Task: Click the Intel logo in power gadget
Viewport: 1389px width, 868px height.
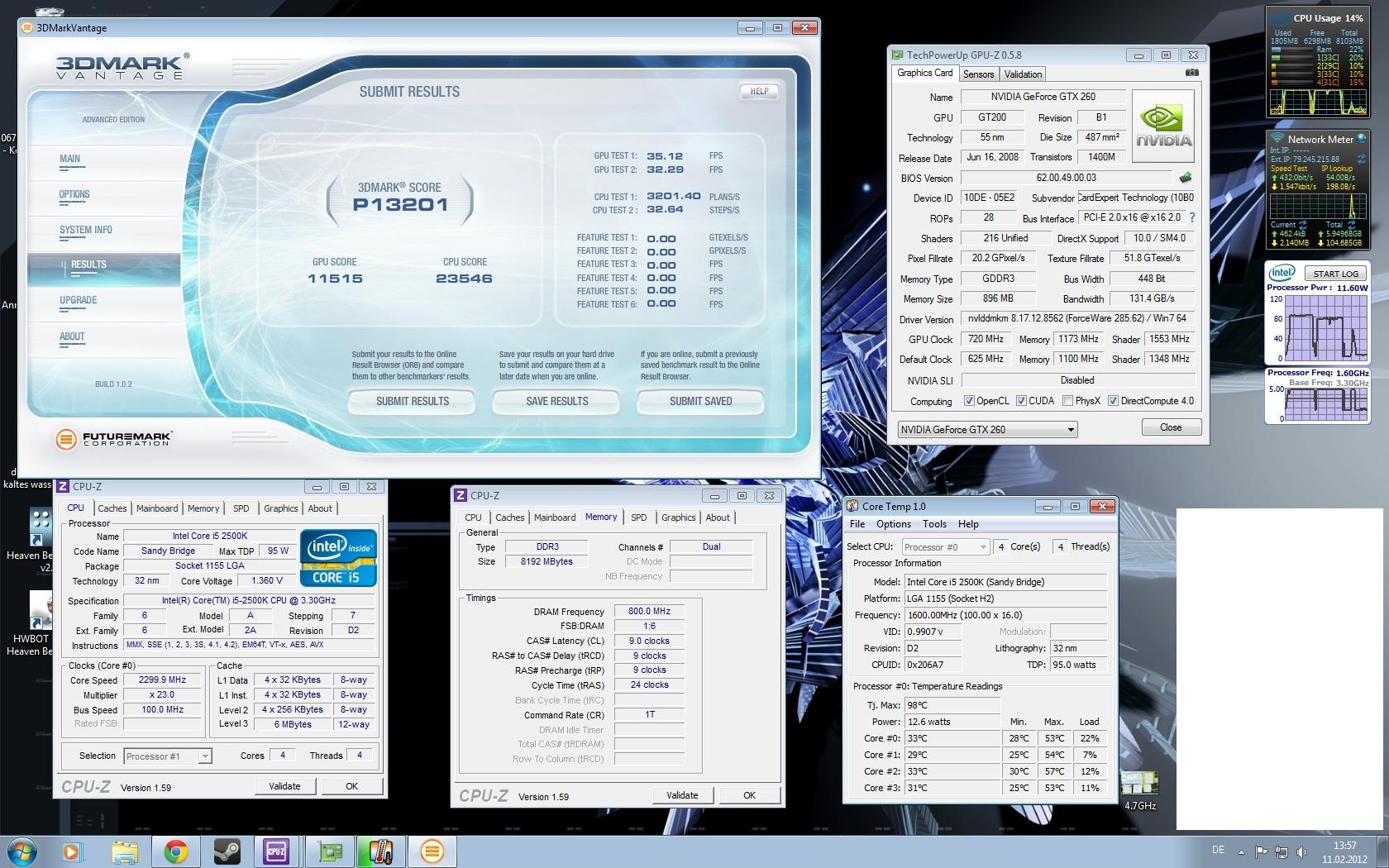Action: 1282,273
